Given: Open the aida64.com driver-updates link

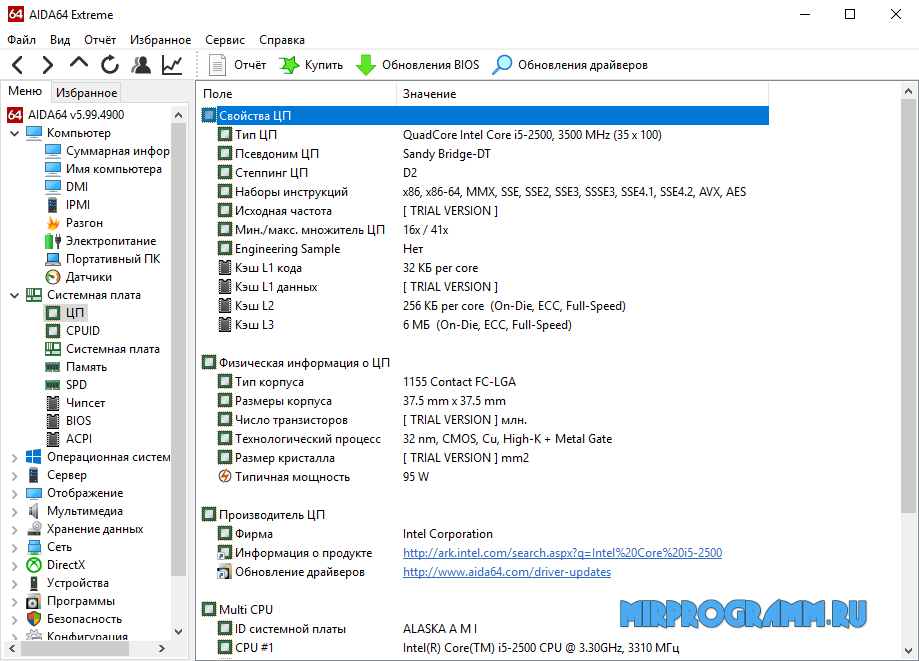Looking at the screenshot, I should [506, 572].
